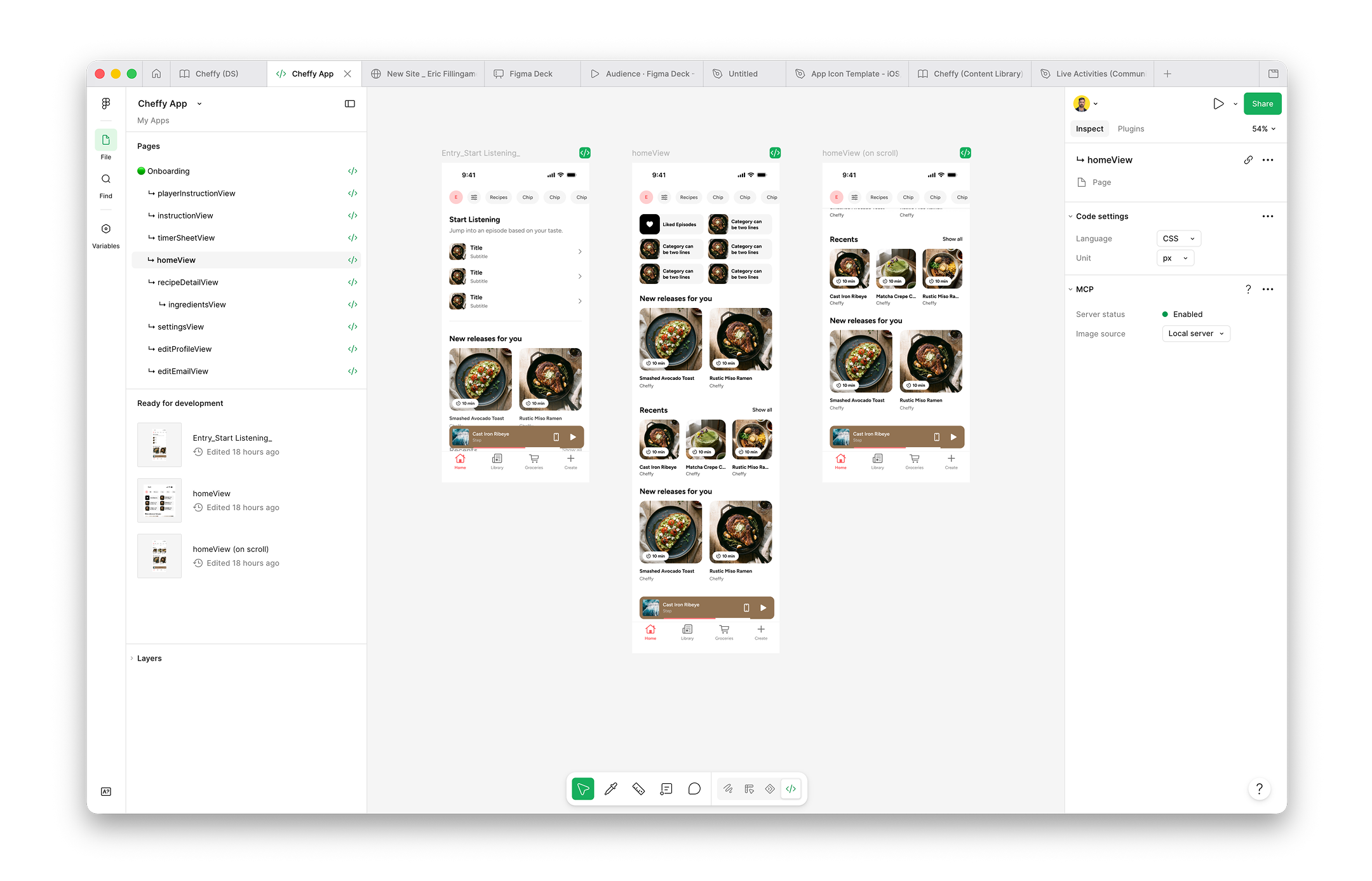This screenshot has width=1372, height=881.
Task: Open MCP section more options menu
Action: (1268, 289)
